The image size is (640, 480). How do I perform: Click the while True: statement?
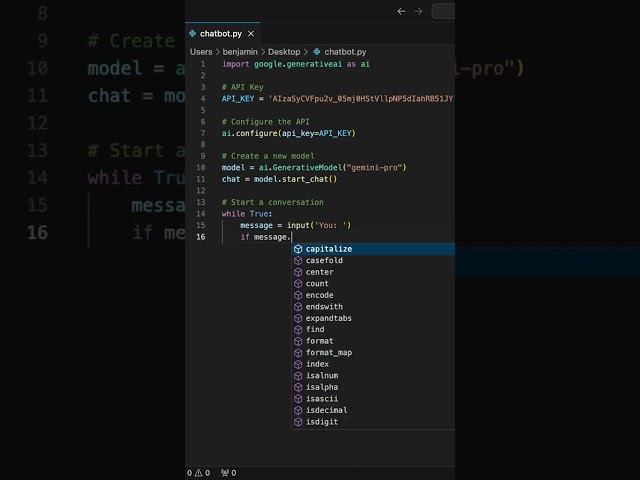point(247,213)
